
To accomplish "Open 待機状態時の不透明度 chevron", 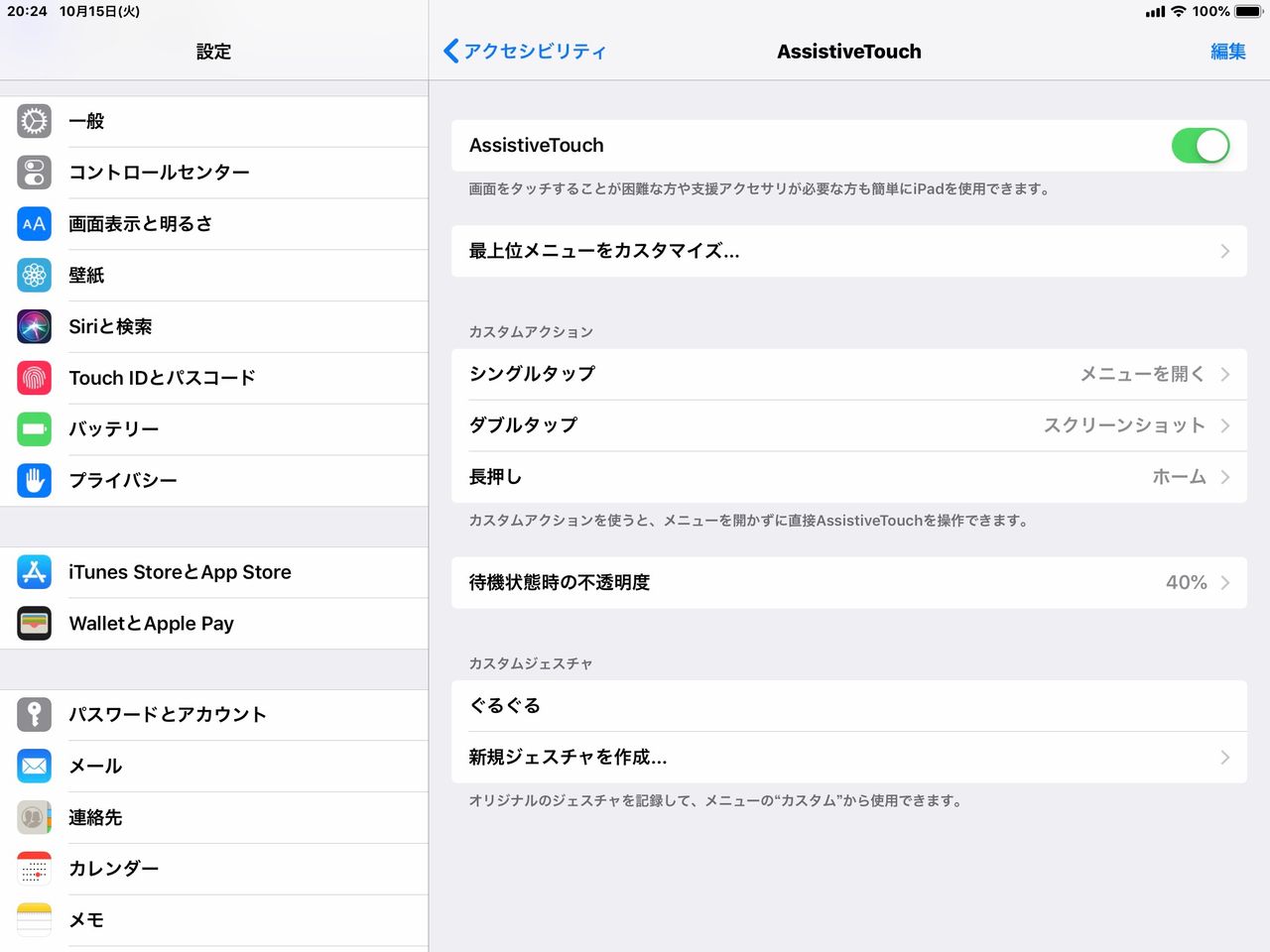I will tap(1225, 582).
